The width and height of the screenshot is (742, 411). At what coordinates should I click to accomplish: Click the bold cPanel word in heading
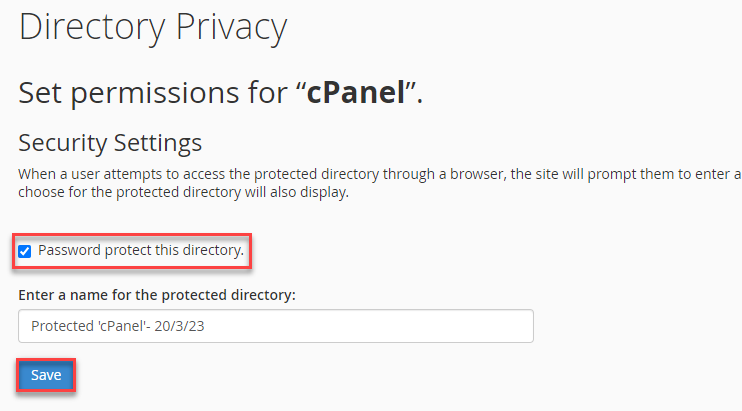(x=354, y=93)
